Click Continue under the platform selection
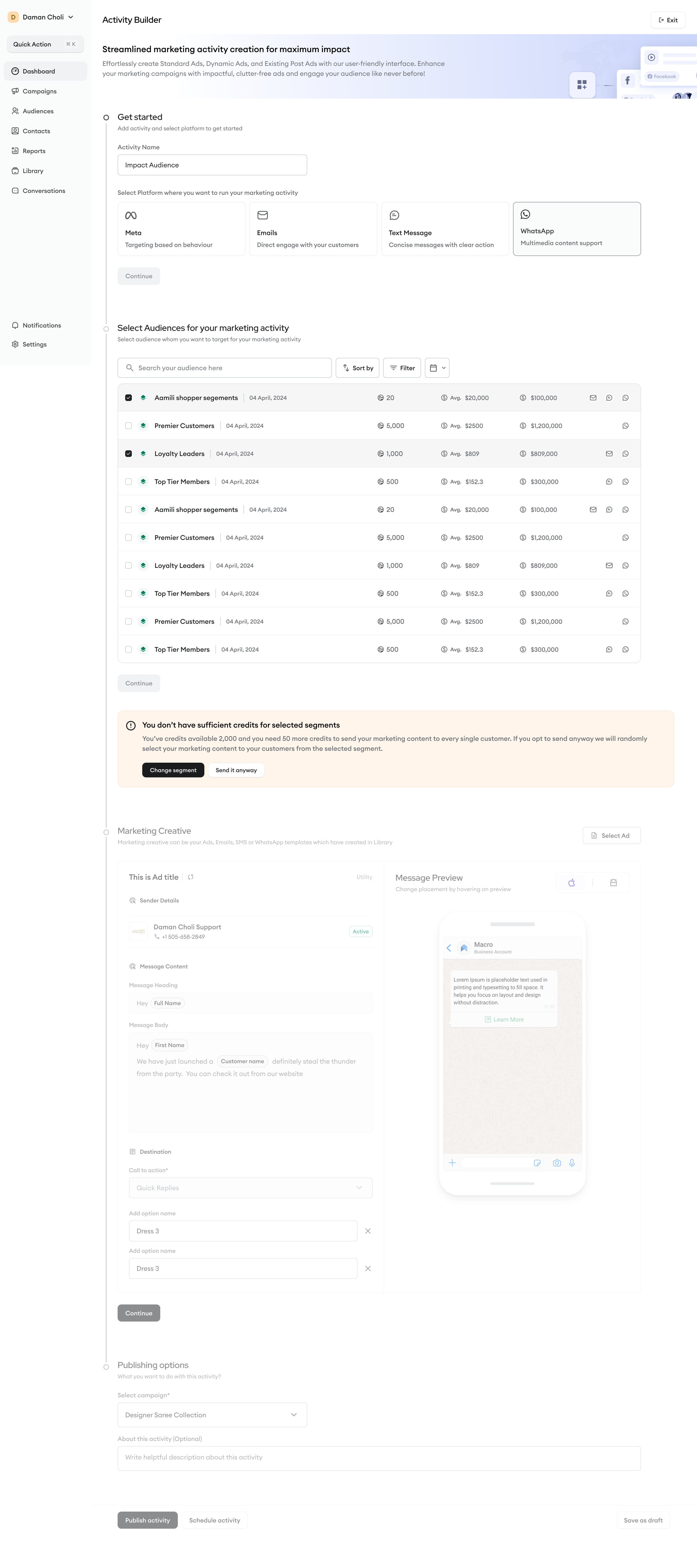697x1568 pixels. 139,276
